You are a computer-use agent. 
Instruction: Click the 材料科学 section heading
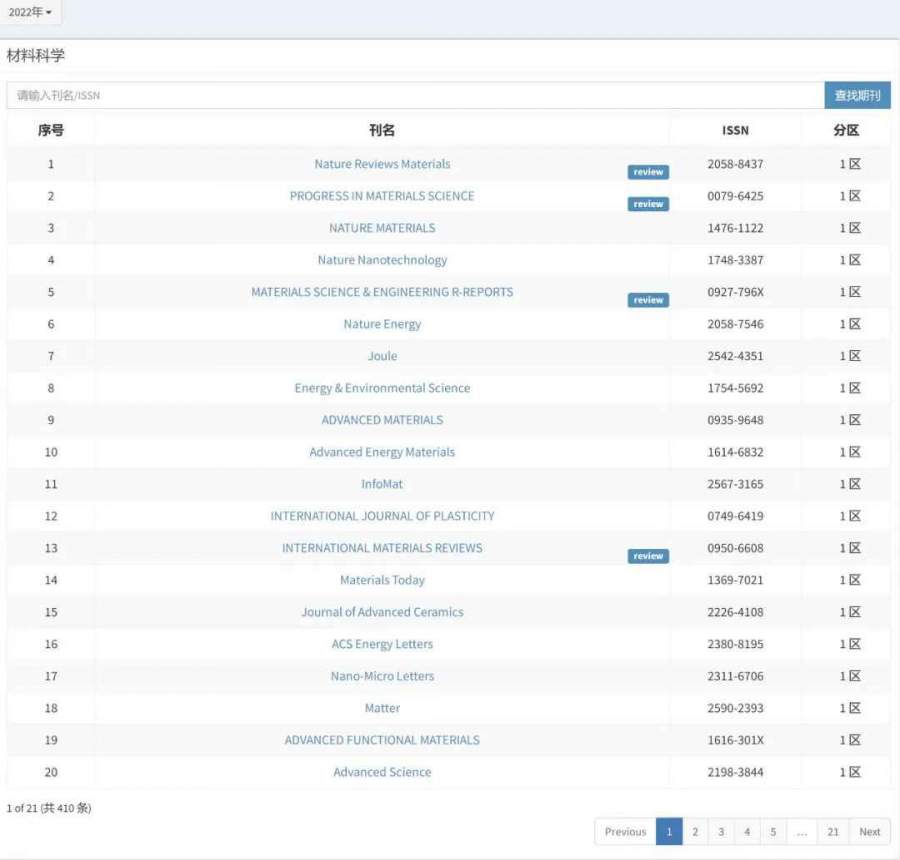(36, 56)
